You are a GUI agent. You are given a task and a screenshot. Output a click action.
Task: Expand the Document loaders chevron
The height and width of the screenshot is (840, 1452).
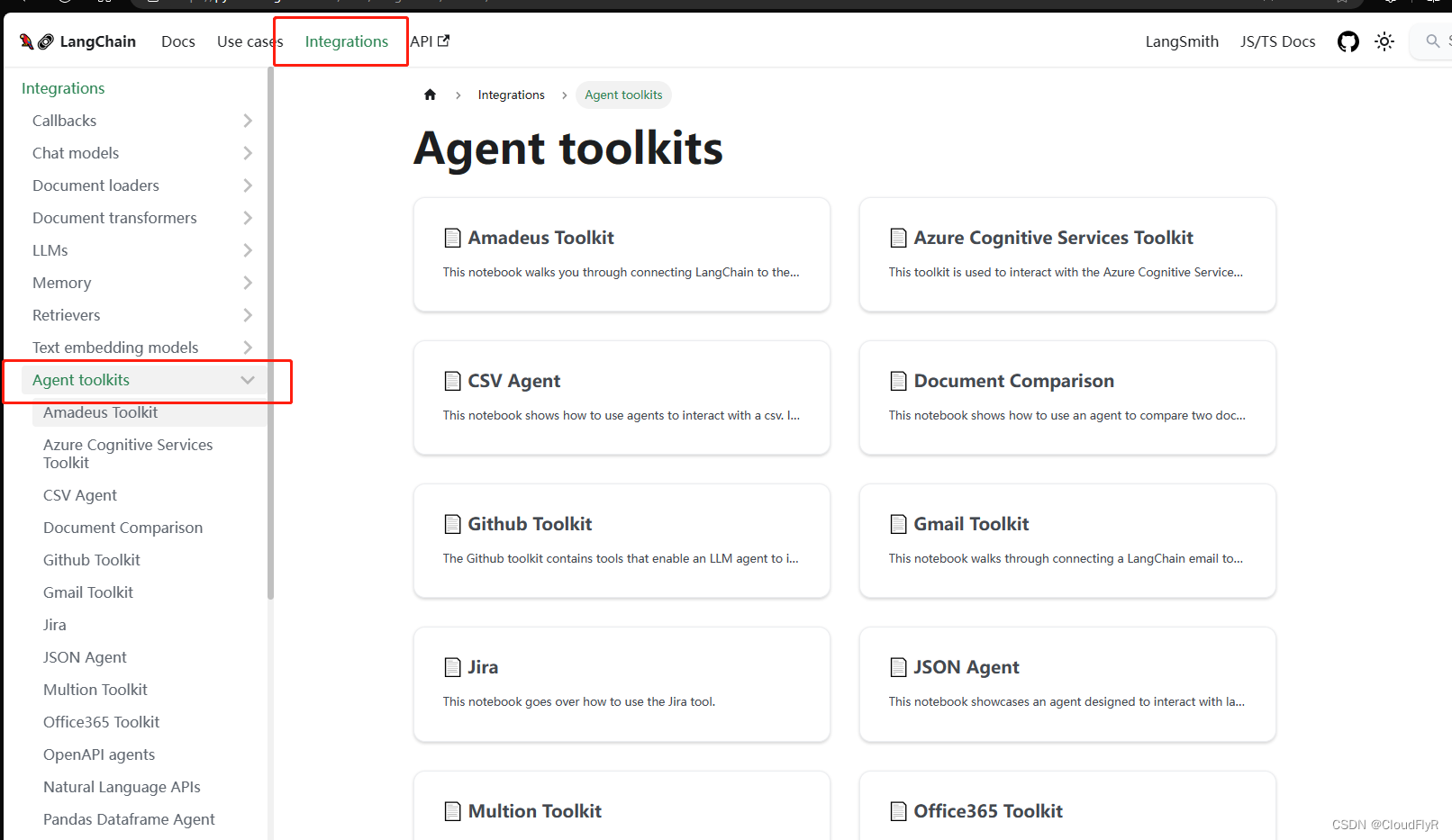248,185
